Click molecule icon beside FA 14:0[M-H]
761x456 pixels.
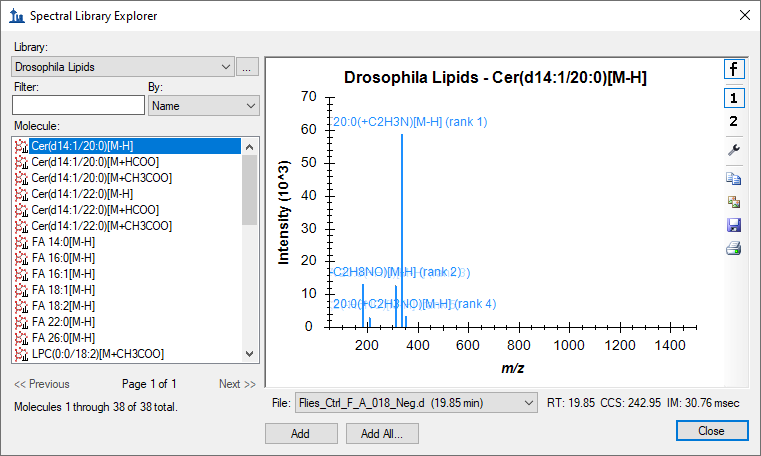pyautogui.click(x=21, y=242)
